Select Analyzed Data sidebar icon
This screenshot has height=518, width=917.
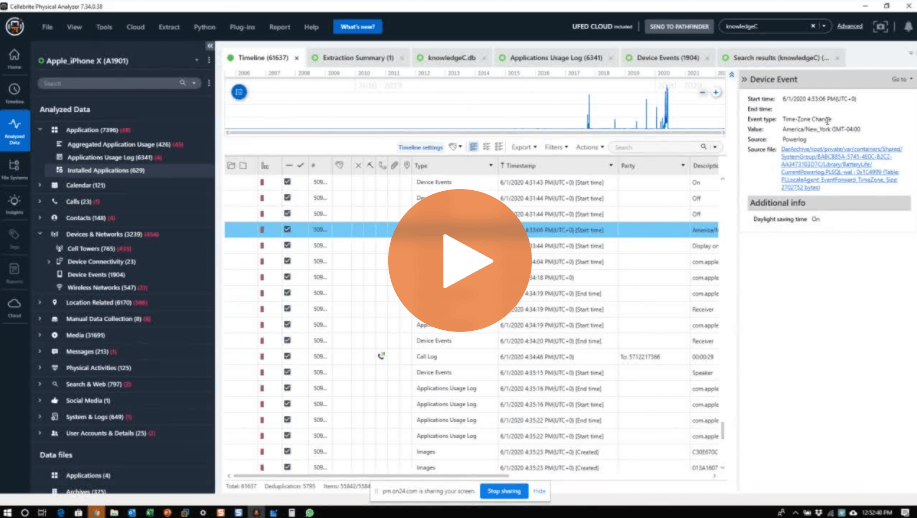point(15,130)
